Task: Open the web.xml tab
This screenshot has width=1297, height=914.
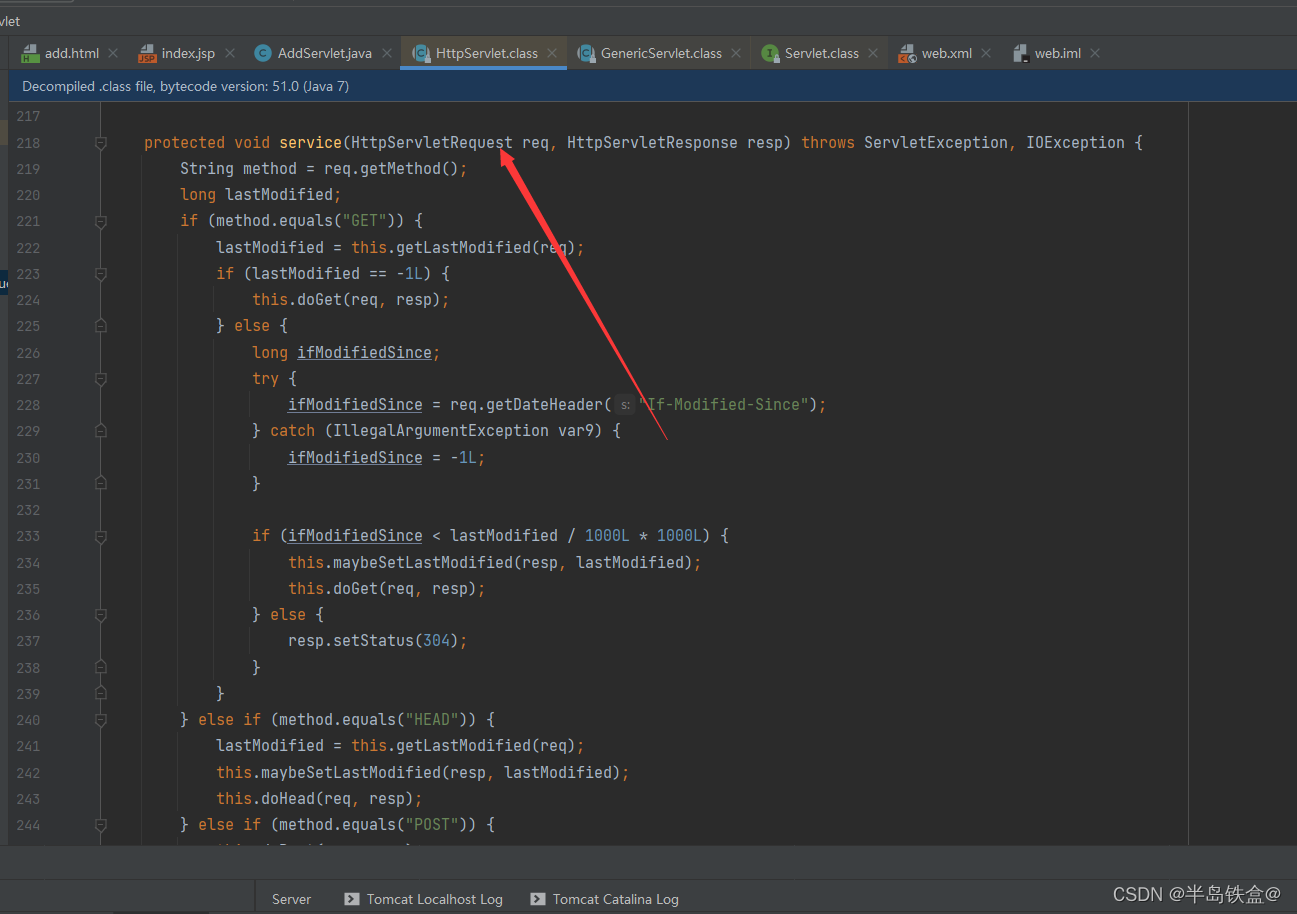Action: click(946, 53)
